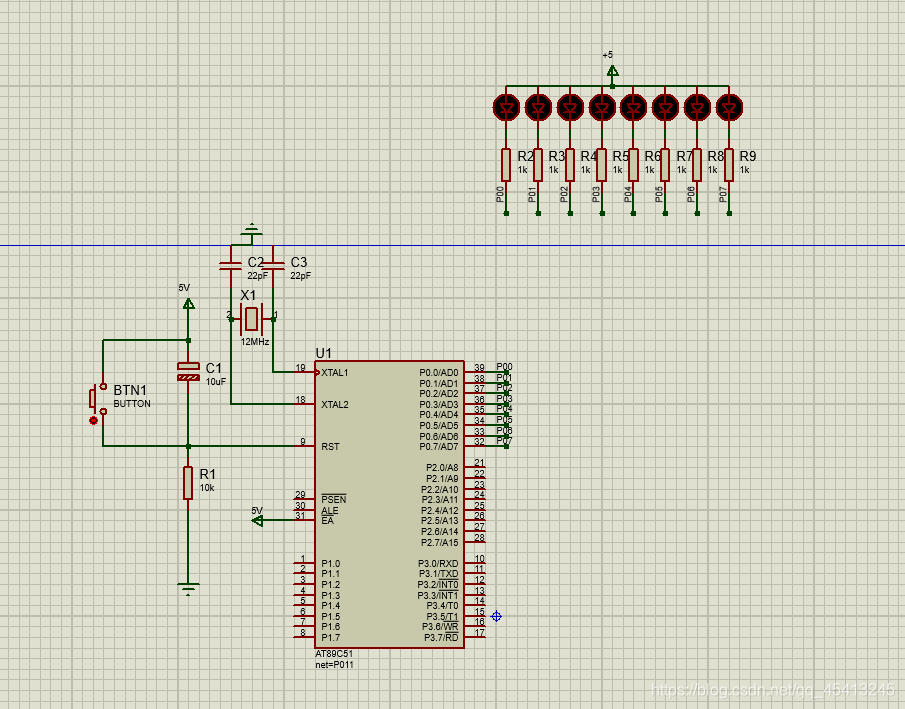Click the XTAL1 pin label
The width and height of the screenshot is (905, 709).
335,372
